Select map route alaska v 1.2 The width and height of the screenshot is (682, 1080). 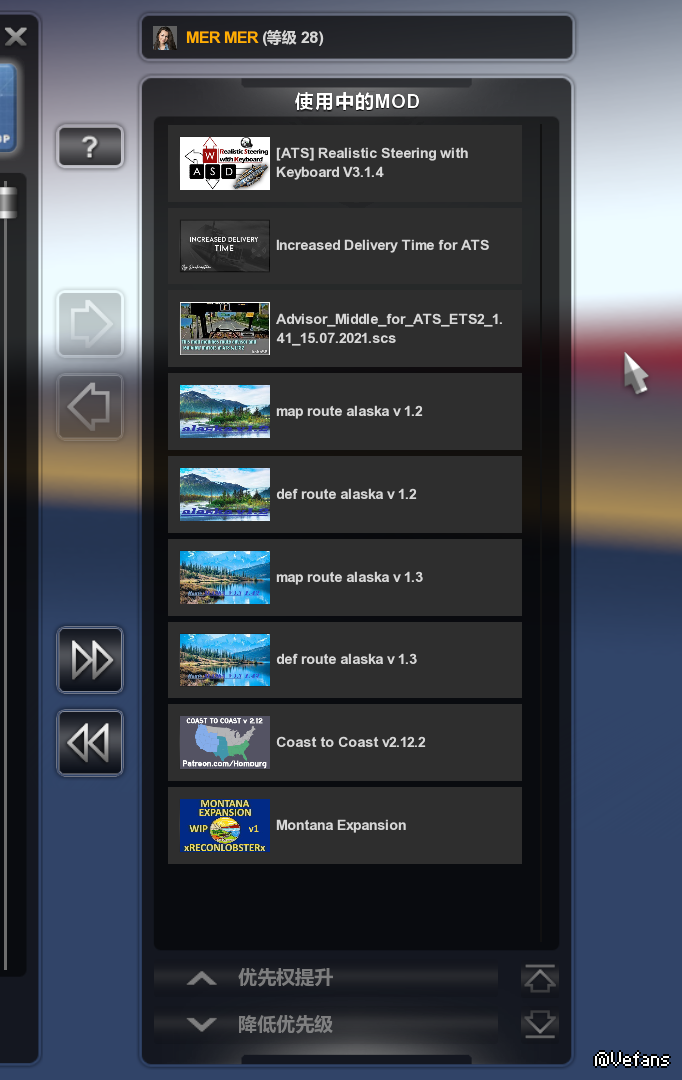click(x=344, y=412)
